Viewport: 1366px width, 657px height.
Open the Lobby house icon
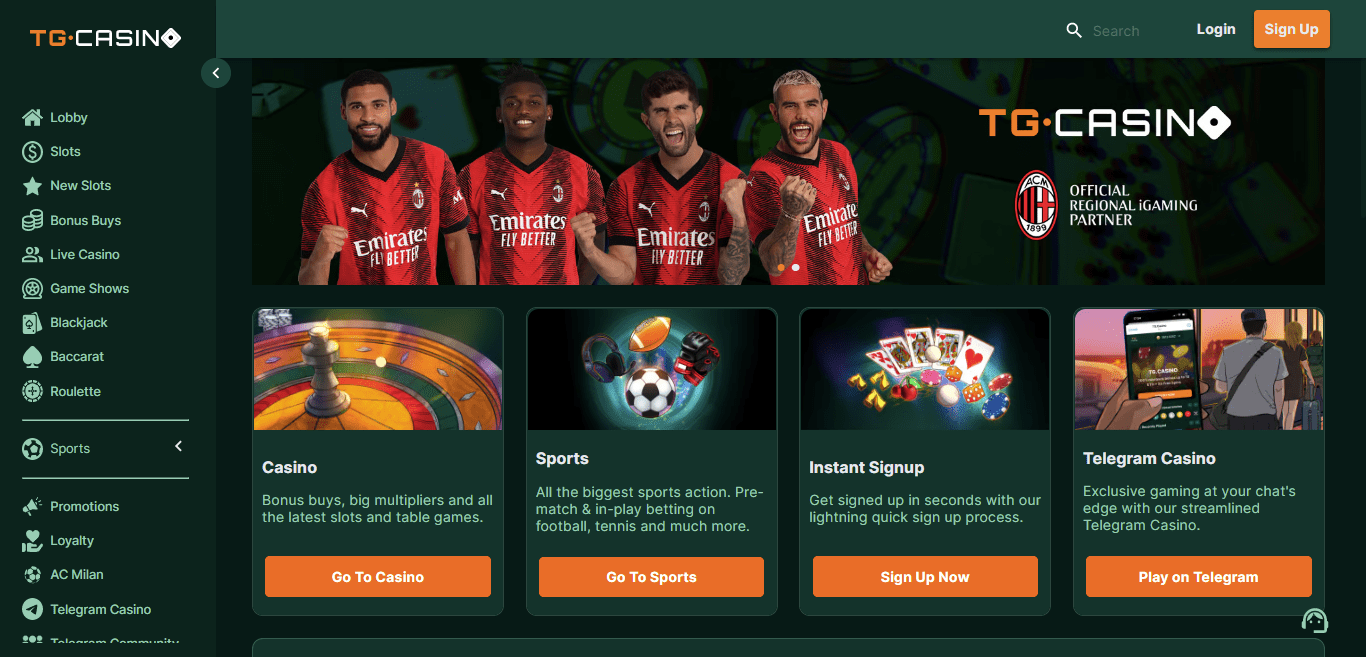tap(32, 118)
